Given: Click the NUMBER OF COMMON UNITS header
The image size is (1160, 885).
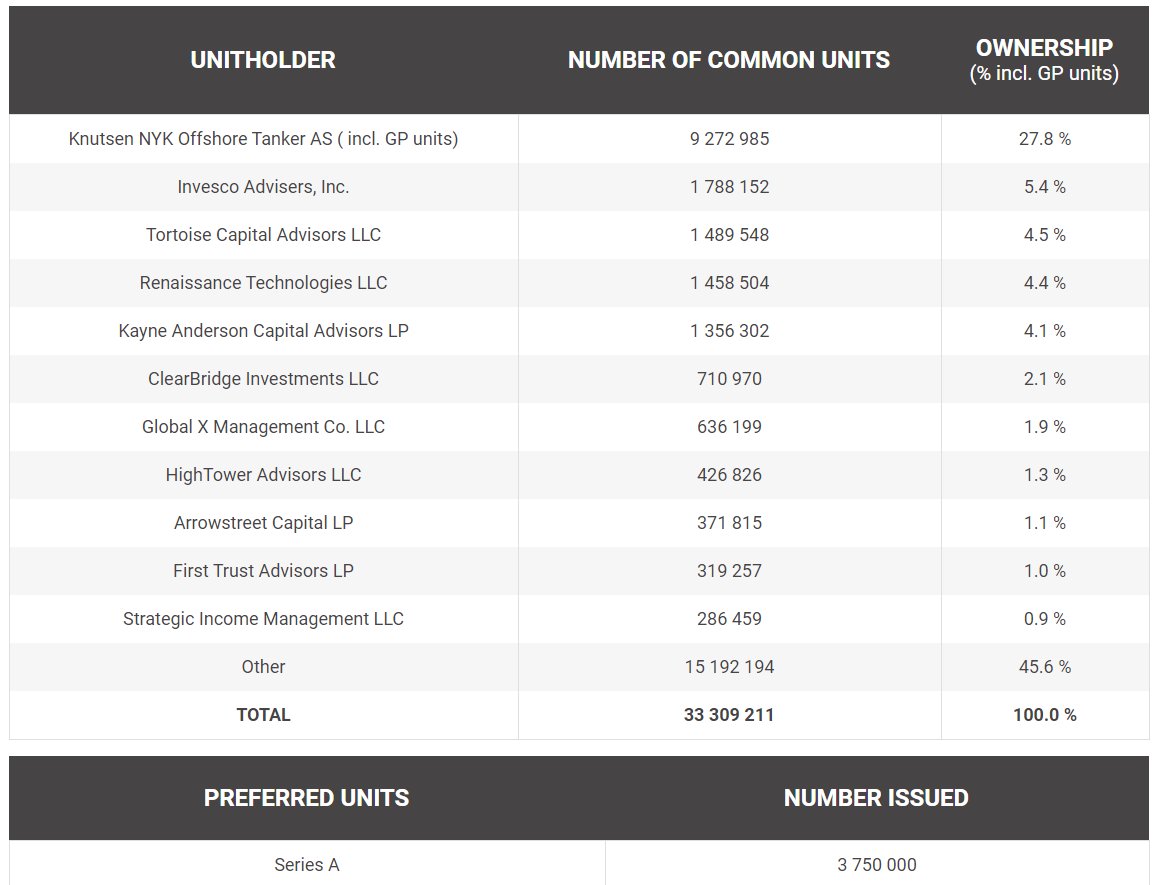Looking at the screenshot, I should (729, 60).
